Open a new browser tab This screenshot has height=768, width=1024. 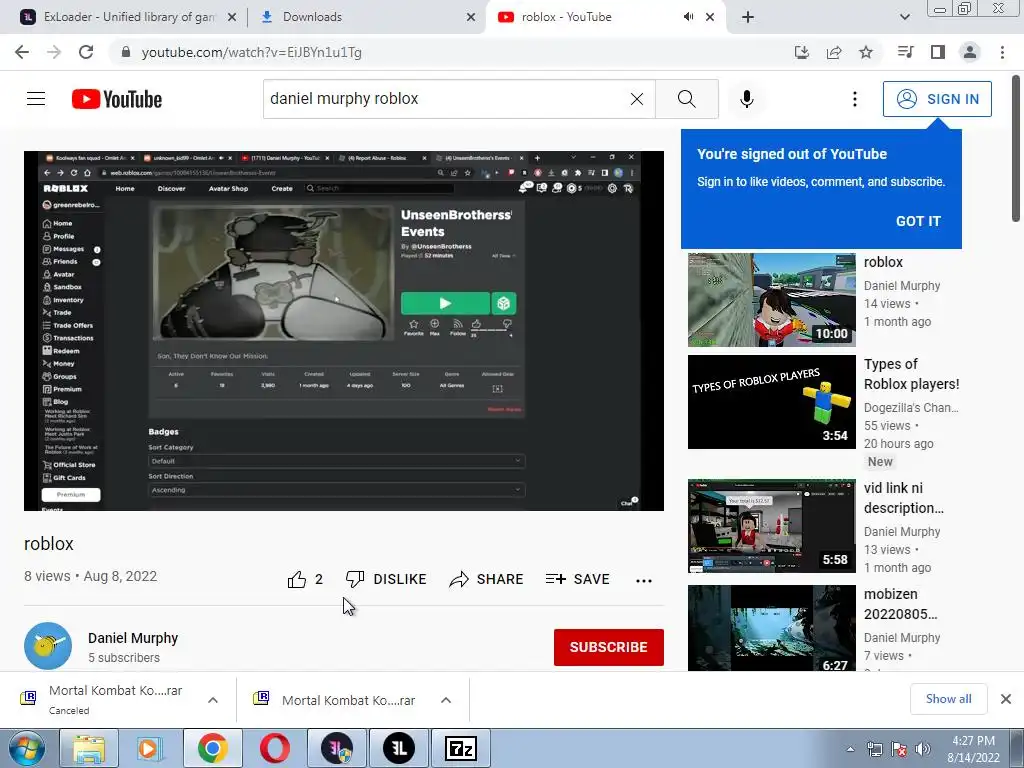[748, 17]
